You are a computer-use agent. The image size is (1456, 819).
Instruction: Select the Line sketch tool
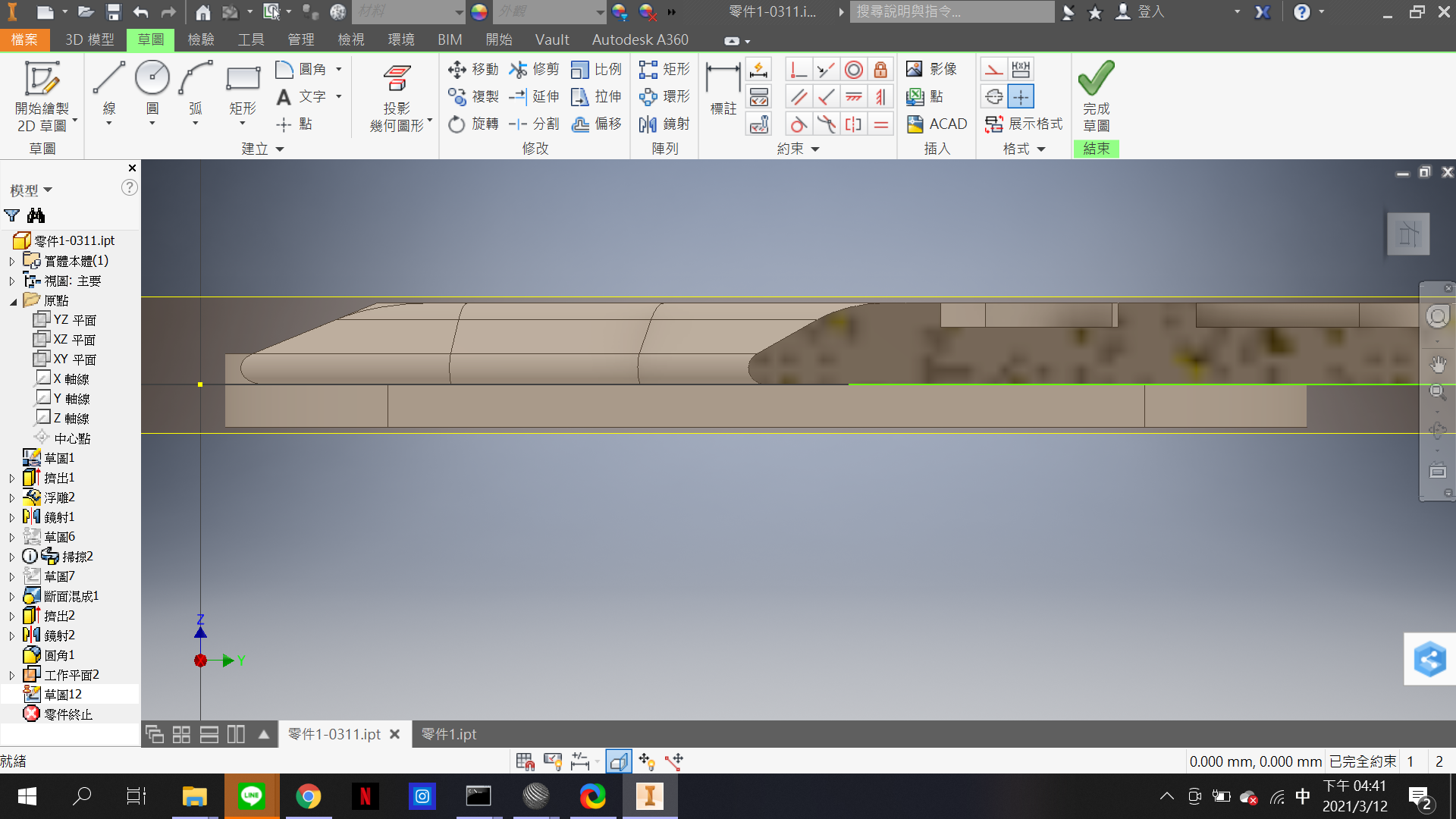(108, 79)
